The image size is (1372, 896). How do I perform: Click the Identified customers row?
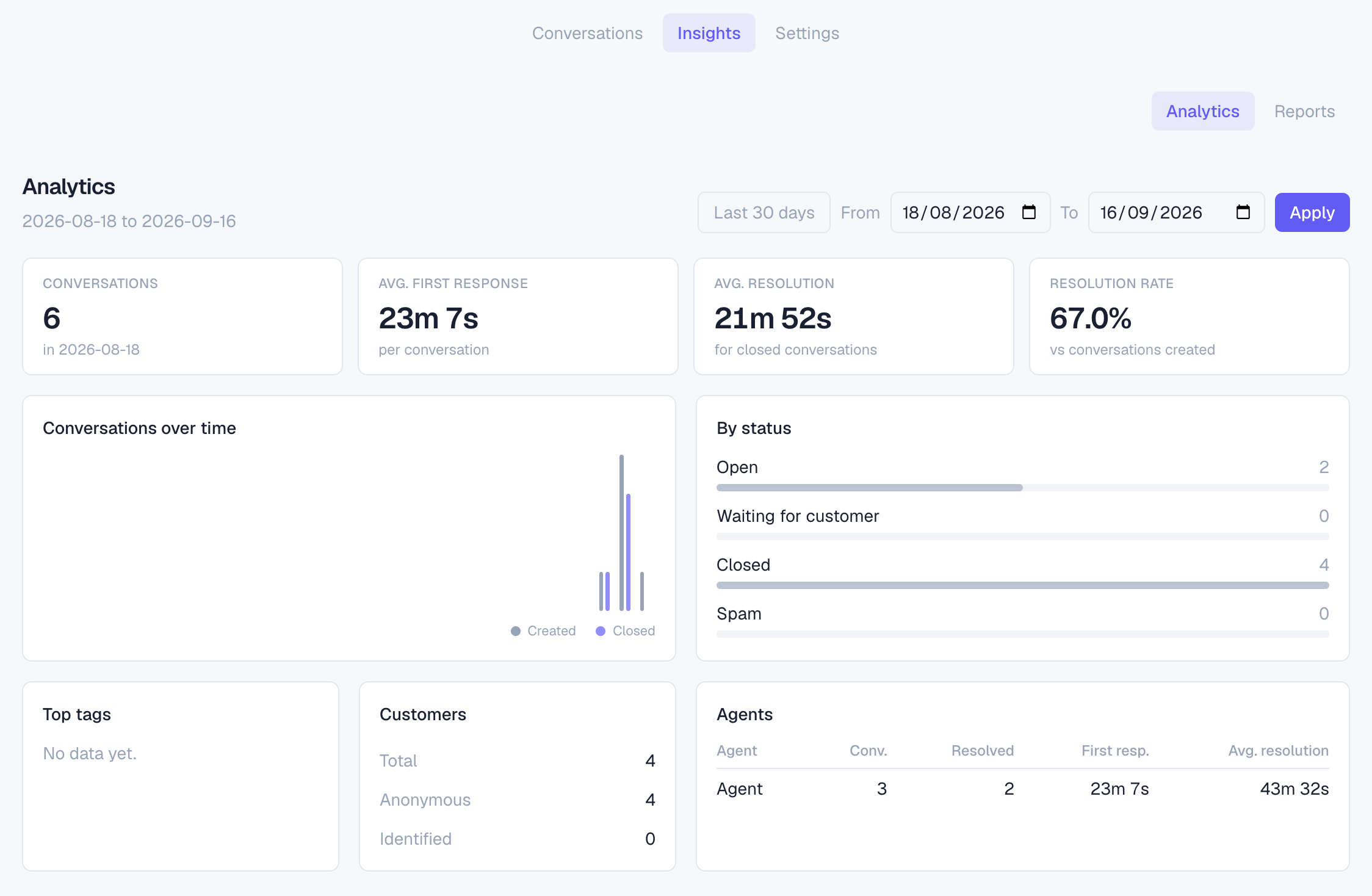(517, 839)
